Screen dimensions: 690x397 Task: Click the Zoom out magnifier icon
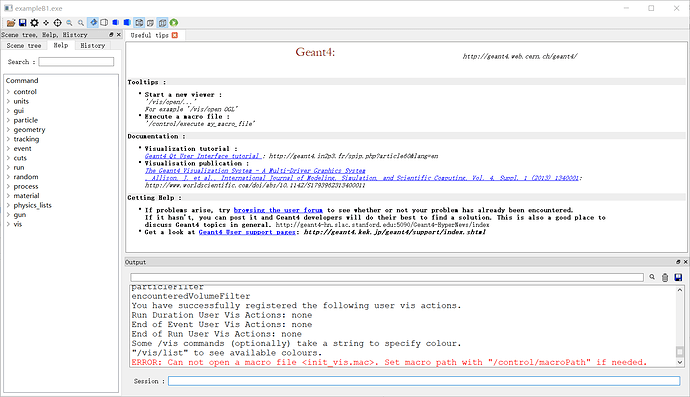tap(69, 22)
